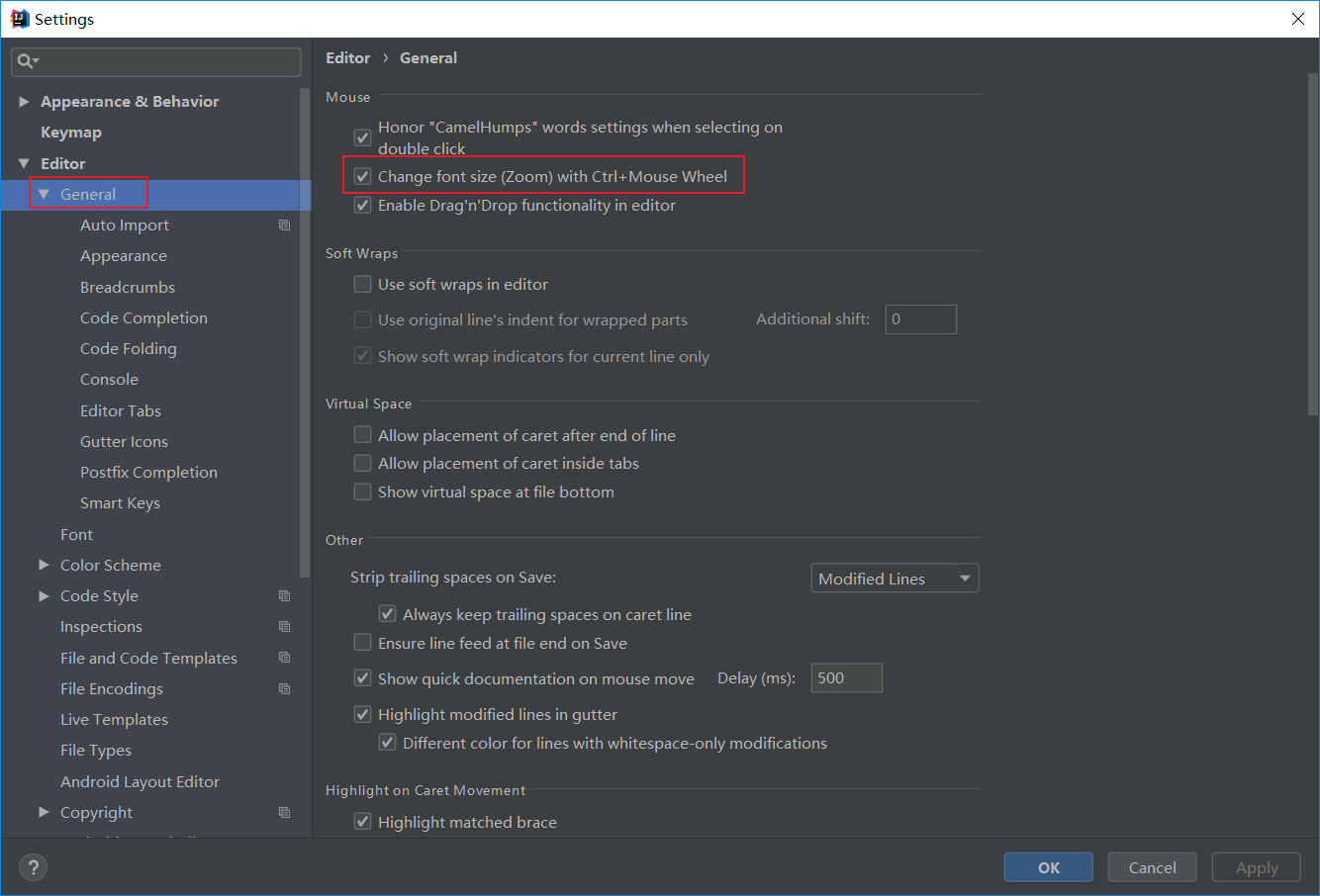Enable Use soft wraps in editor
This screenshot has width=1320, height=896.
(x=363, y=285)
